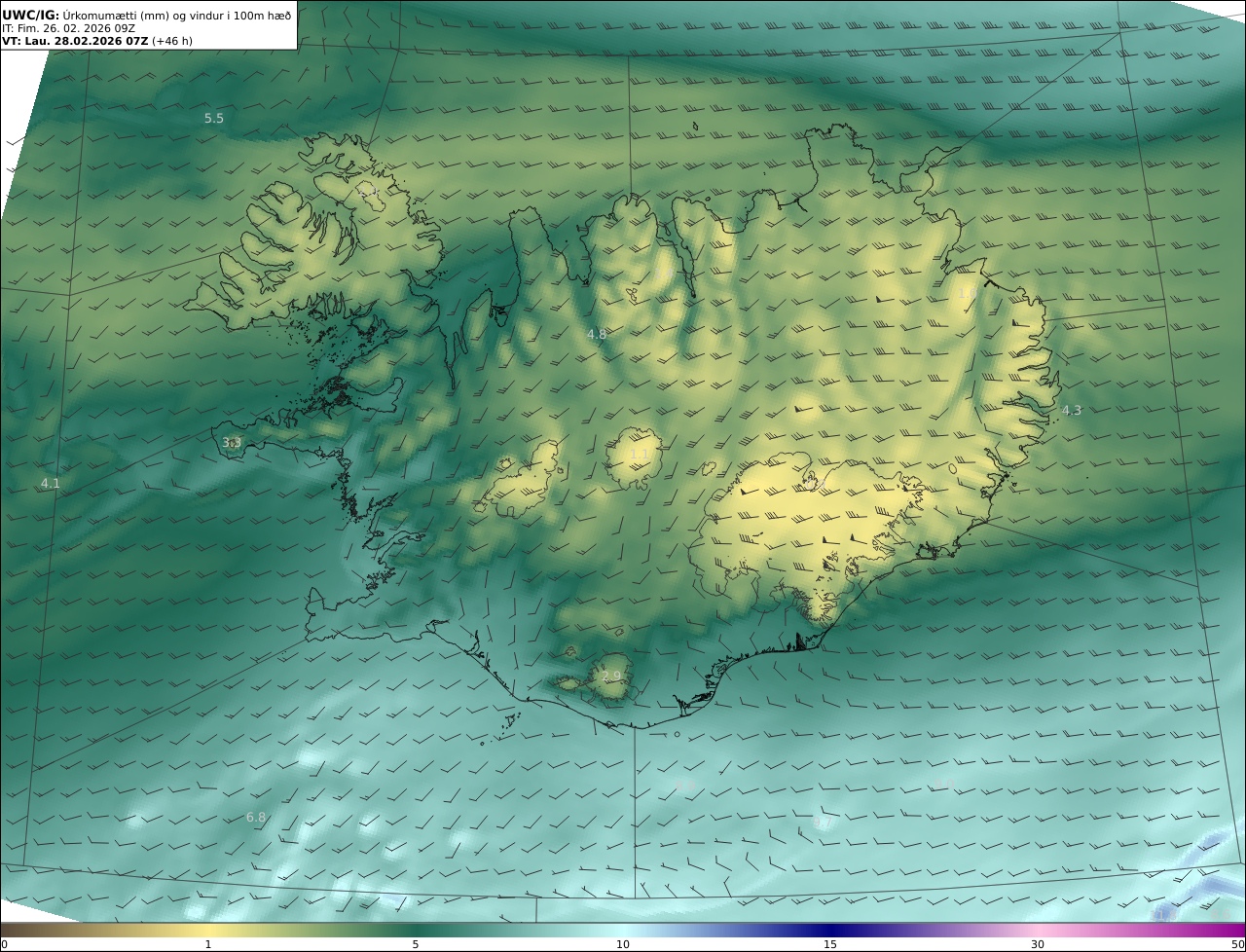Click the 'UWC/IG' title text
This screenshot has width=1246, height=952.
coord(32,15)
